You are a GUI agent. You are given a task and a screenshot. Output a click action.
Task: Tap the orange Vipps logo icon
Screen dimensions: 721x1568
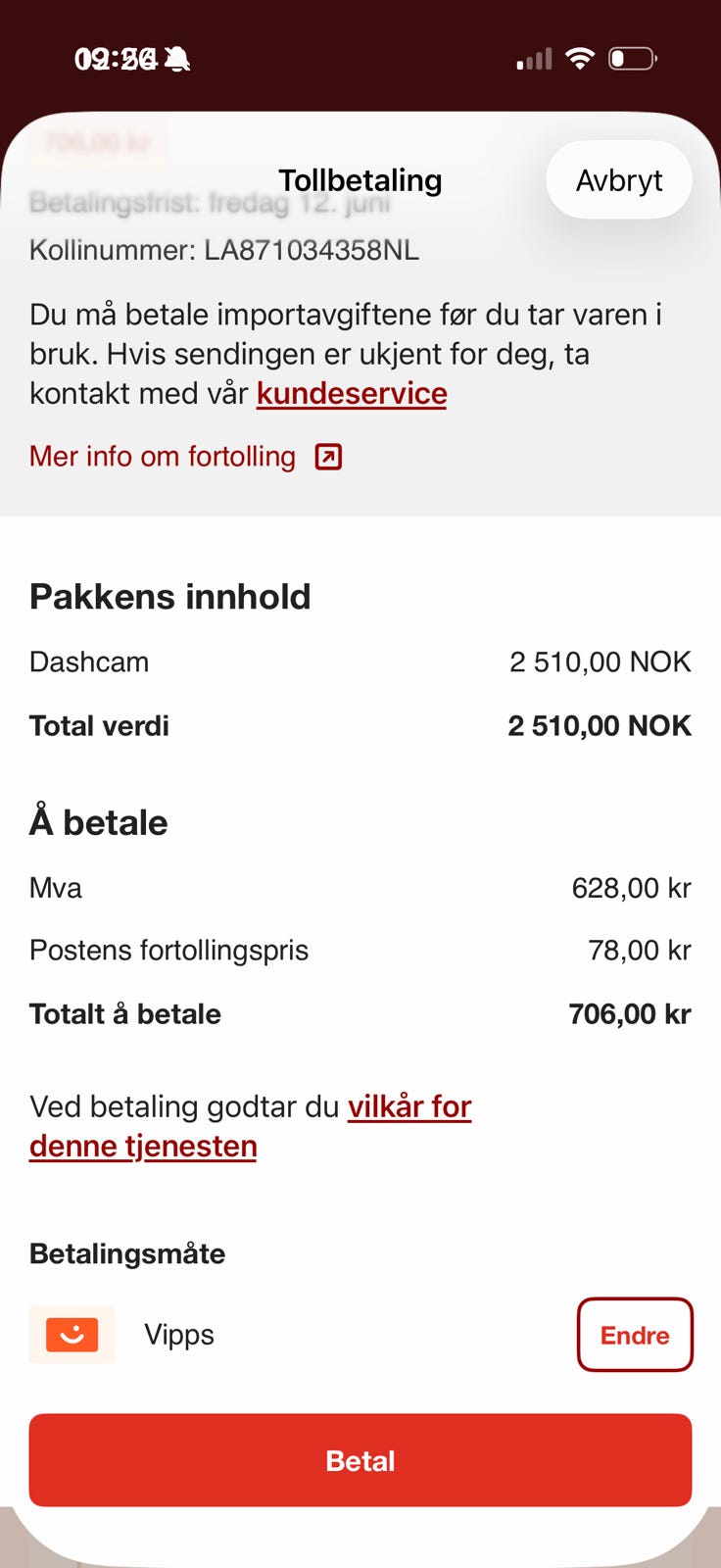(72, 1335)
